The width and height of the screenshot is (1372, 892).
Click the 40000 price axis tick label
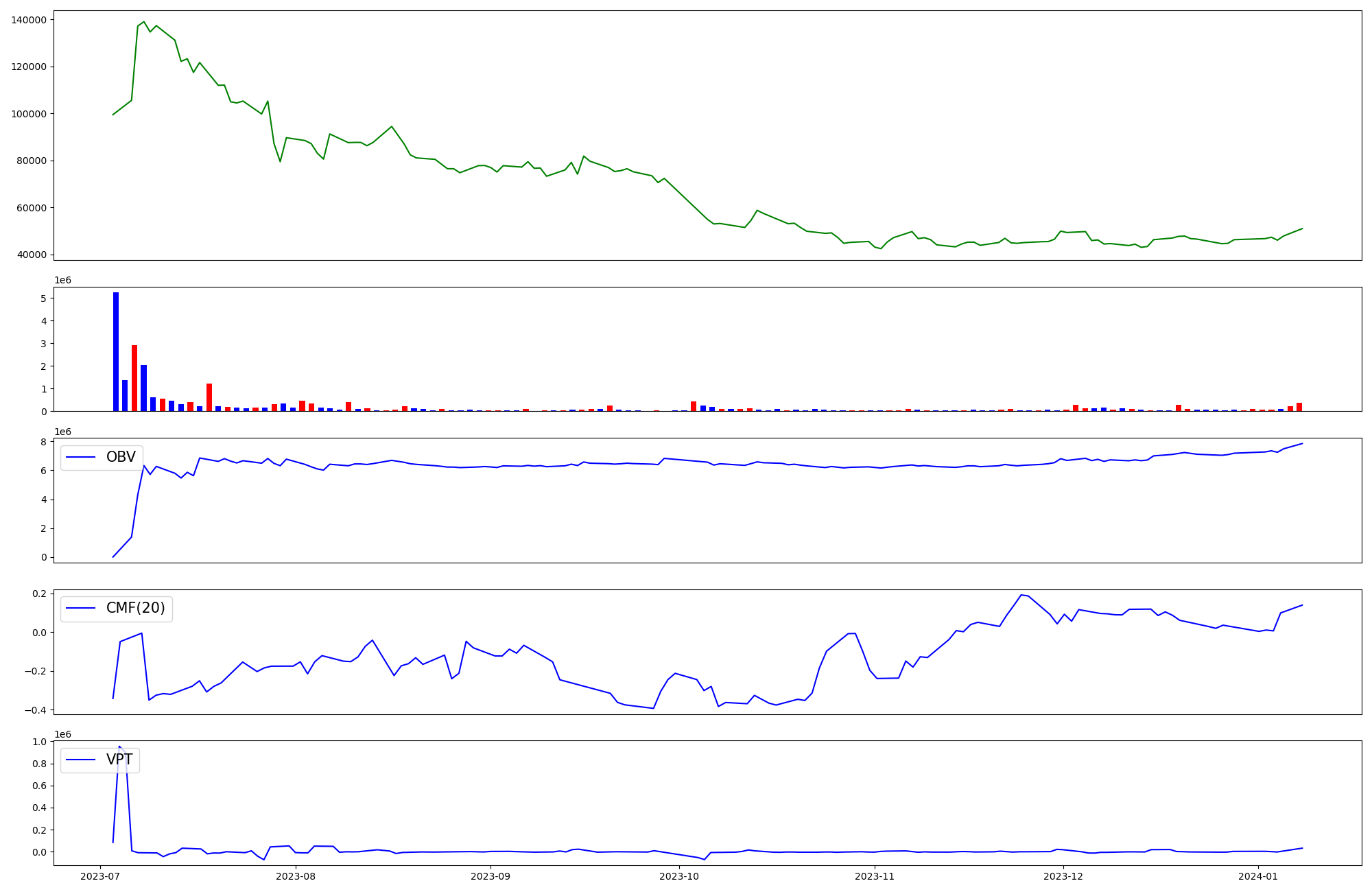coord(32,255)
